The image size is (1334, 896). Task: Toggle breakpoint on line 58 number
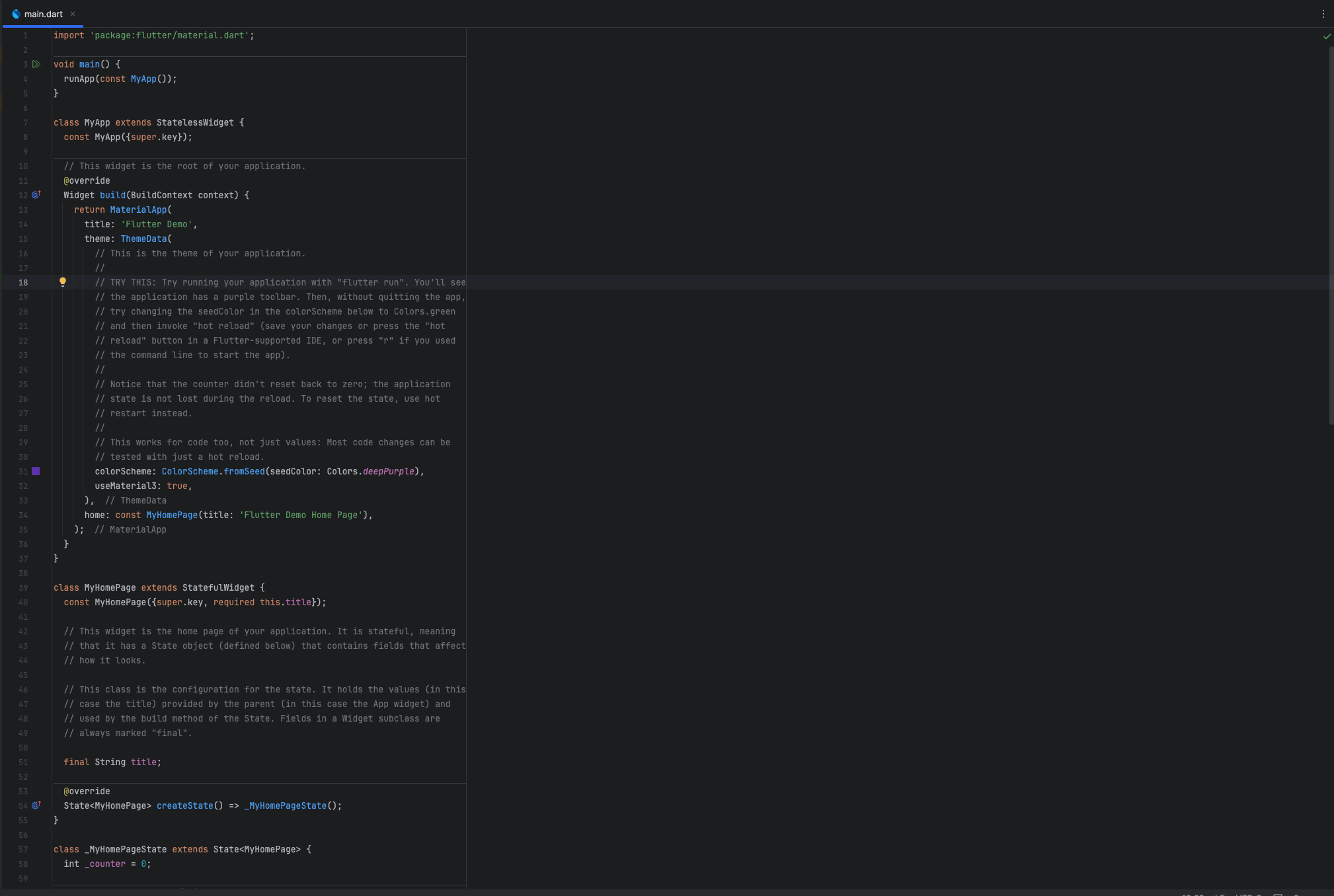(23, 864)
